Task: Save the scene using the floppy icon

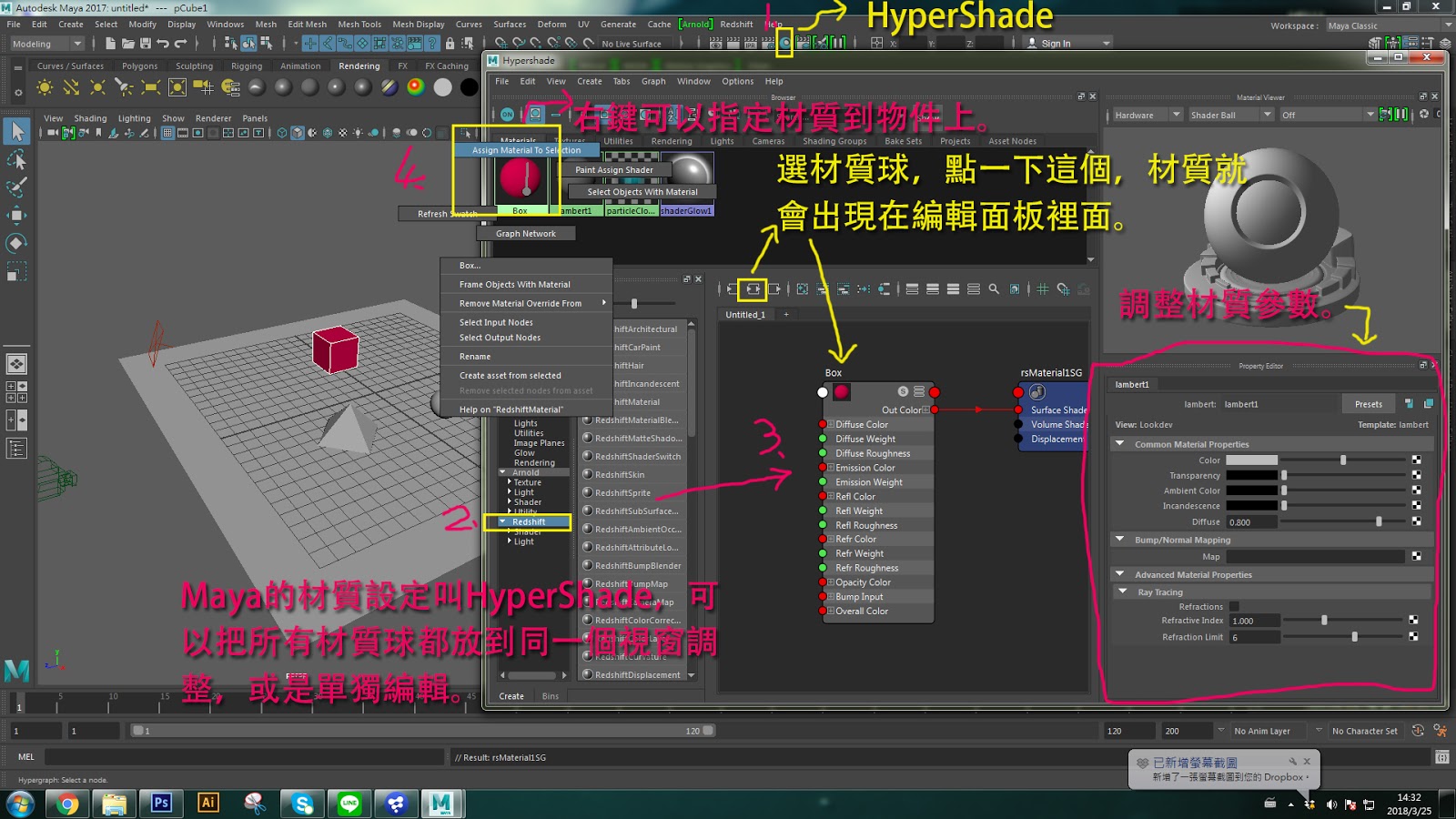Action: [x=145, y=43]
